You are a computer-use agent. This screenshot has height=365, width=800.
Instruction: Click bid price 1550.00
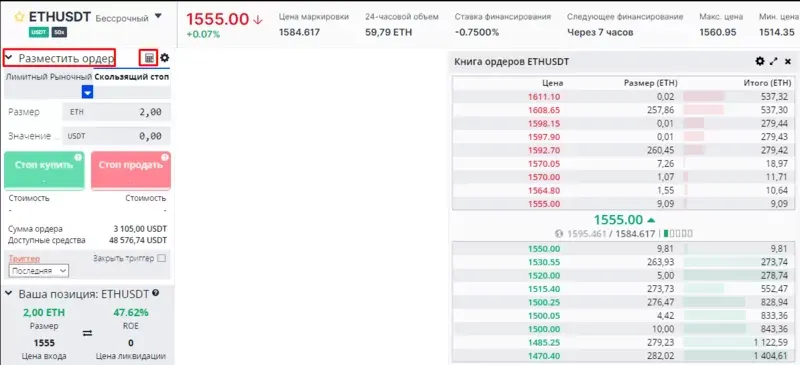[544, 249]
